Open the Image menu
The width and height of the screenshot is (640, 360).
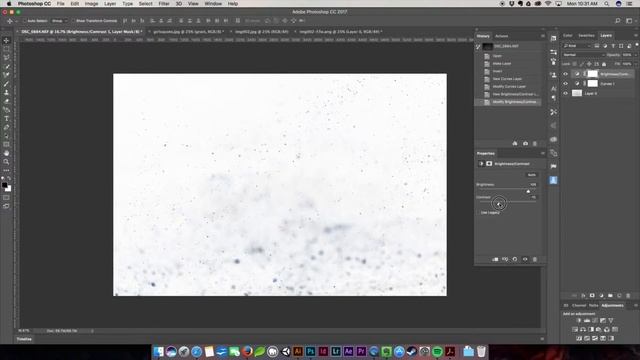point(91,4)
